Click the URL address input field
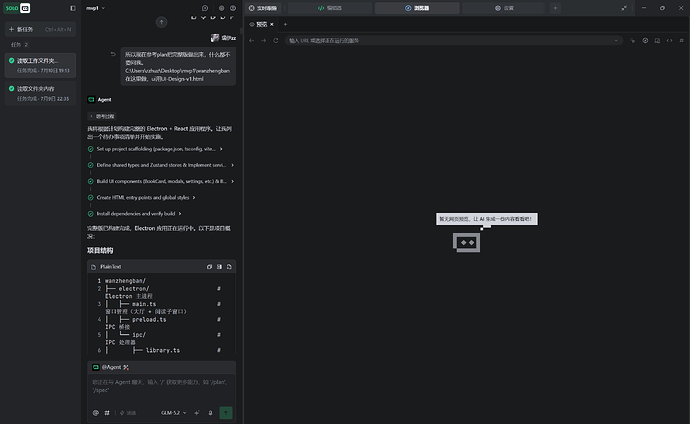Image resolution: width=690 pixels, height=424 pixels. pyautogui.click(x=453, y=40)
